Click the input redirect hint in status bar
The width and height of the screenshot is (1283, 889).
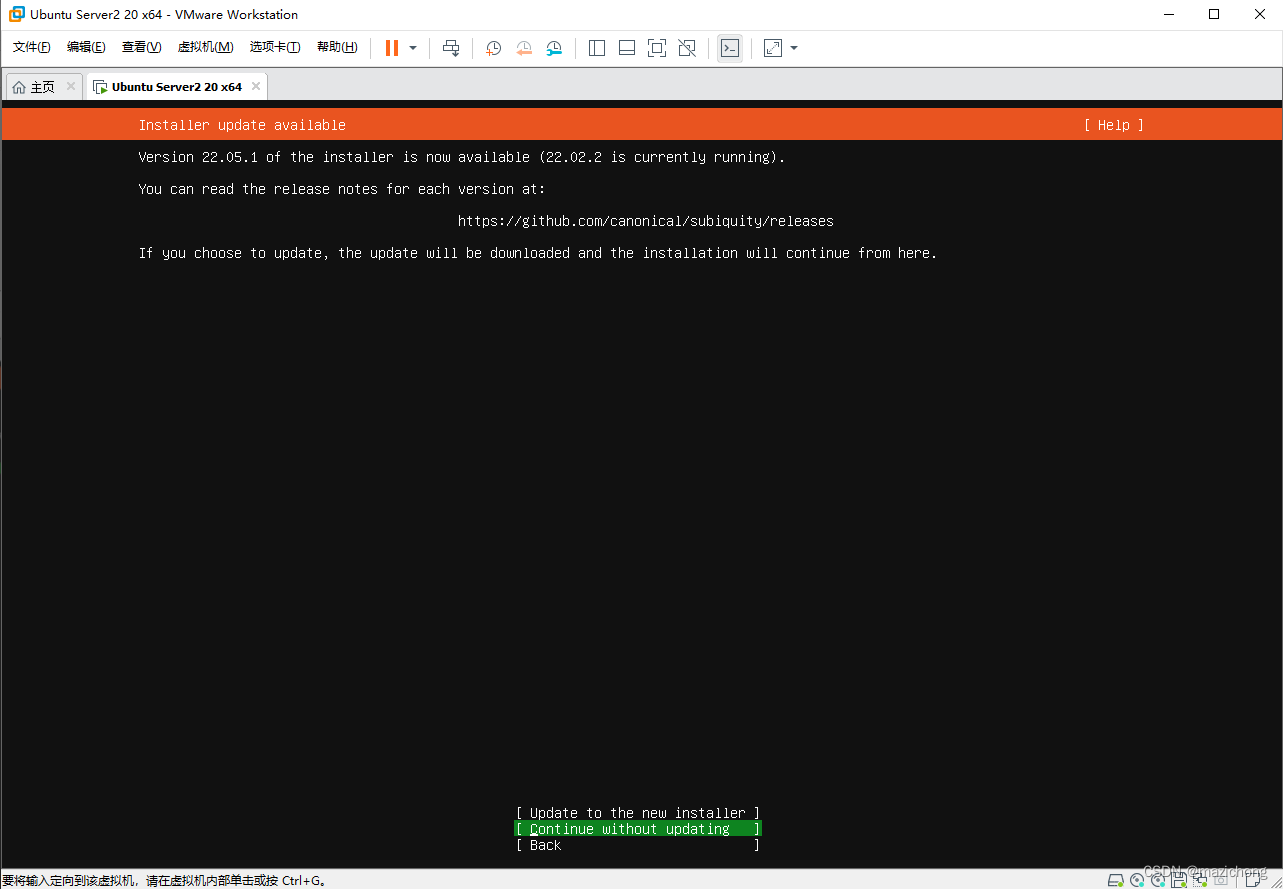click(164, 881)
